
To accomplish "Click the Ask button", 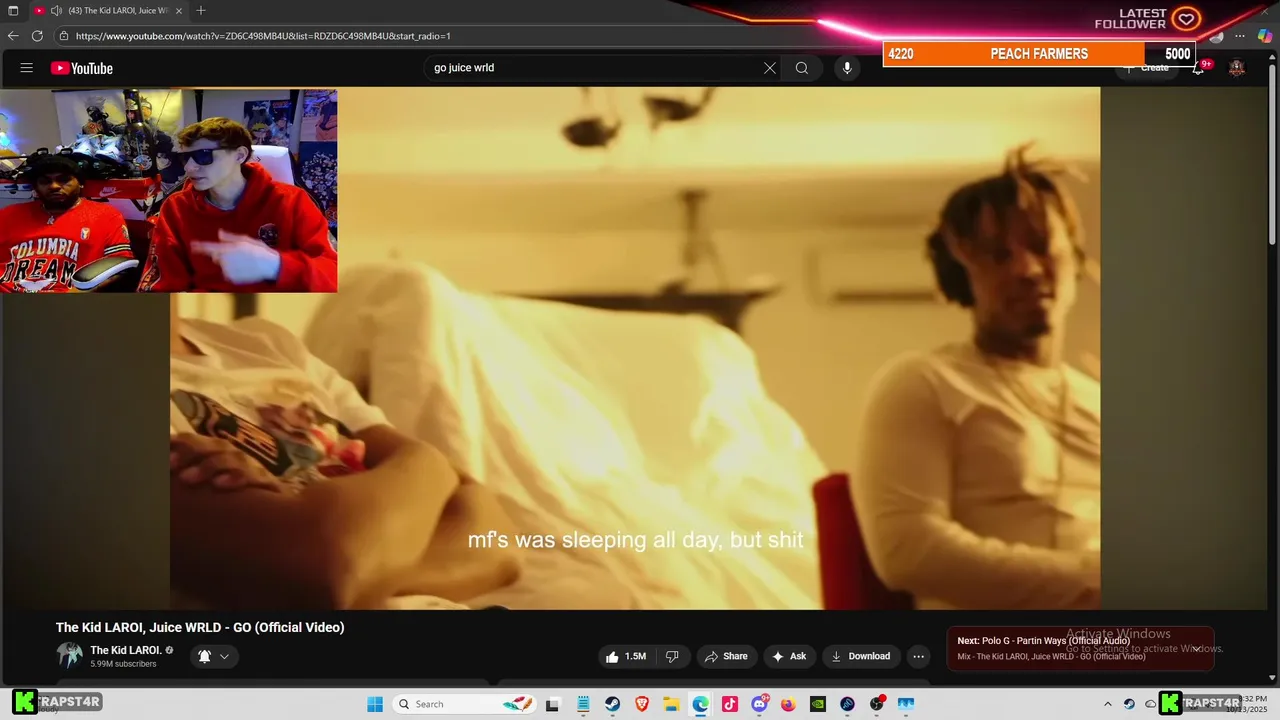I will point(789,656).
